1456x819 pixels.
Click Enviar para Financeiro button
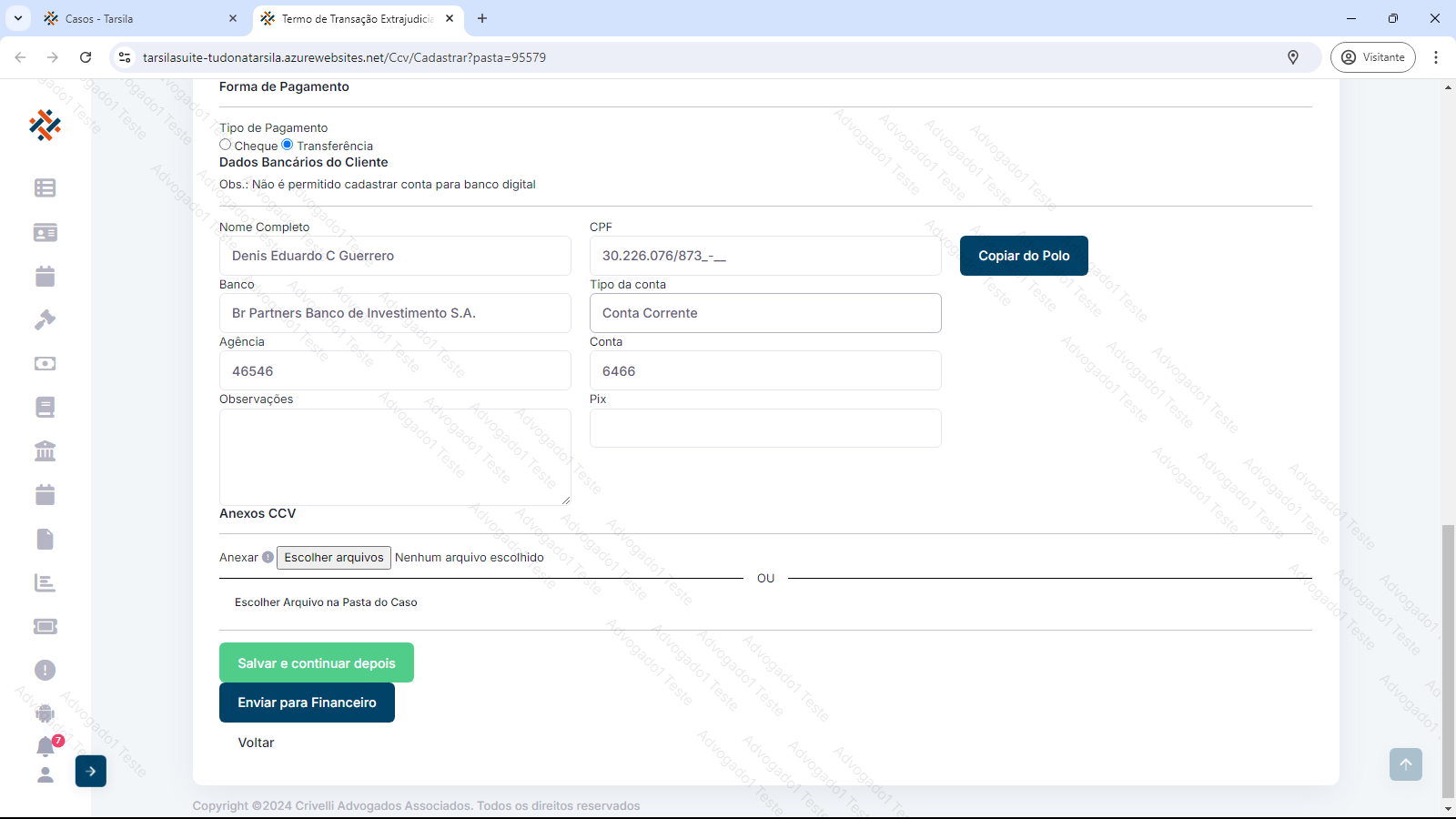pos(307,703)
